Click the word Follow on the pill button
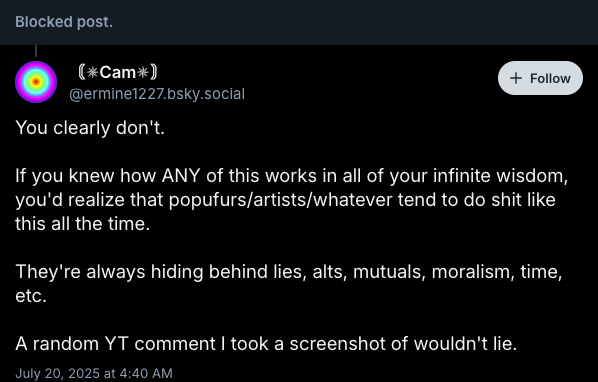The image size is (598, 382). point(550,79)
